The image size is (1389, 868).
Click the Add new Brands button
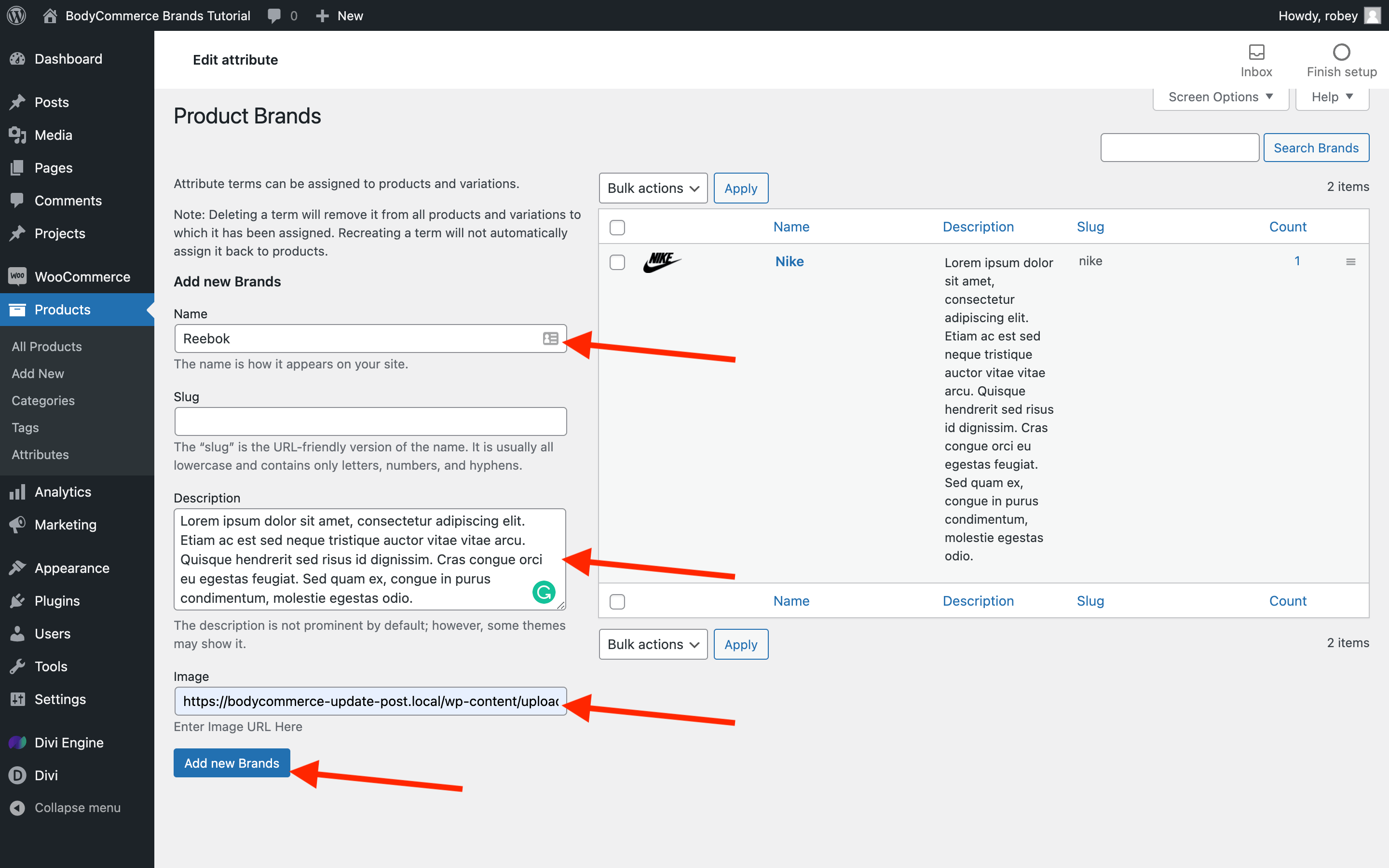pyautogui.click(x=232, y=763)
